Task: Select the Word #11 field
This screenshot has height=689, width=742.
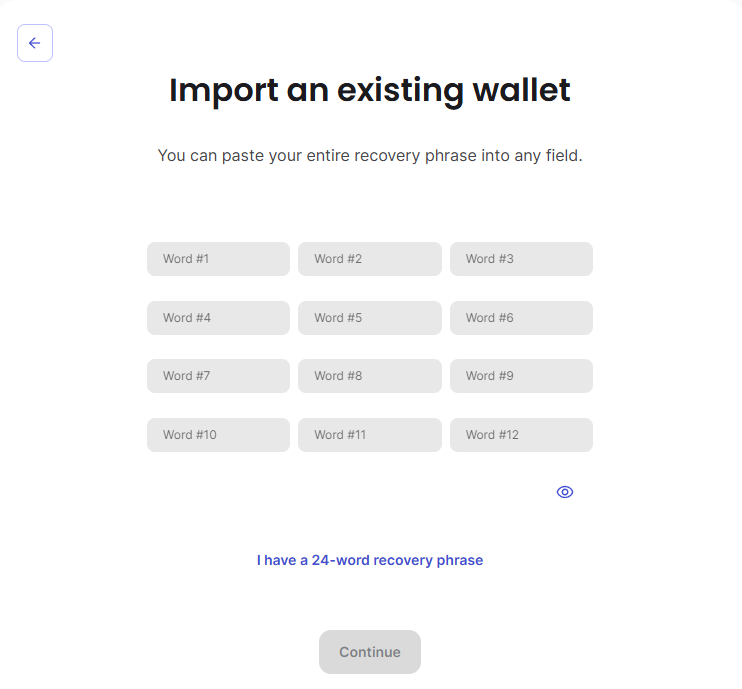Action: [x=369, y=435]
